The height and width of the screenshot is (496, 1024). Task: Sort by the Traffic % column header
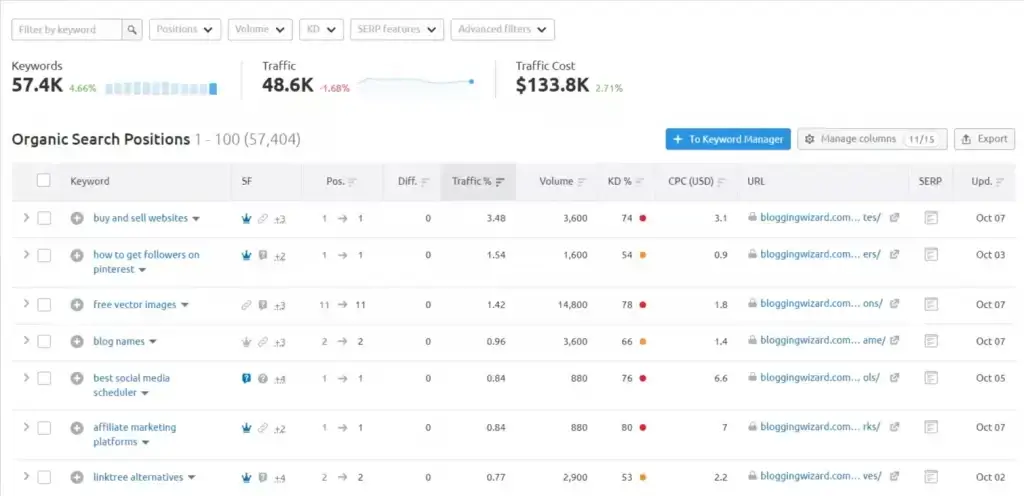[x=478, y=181]
